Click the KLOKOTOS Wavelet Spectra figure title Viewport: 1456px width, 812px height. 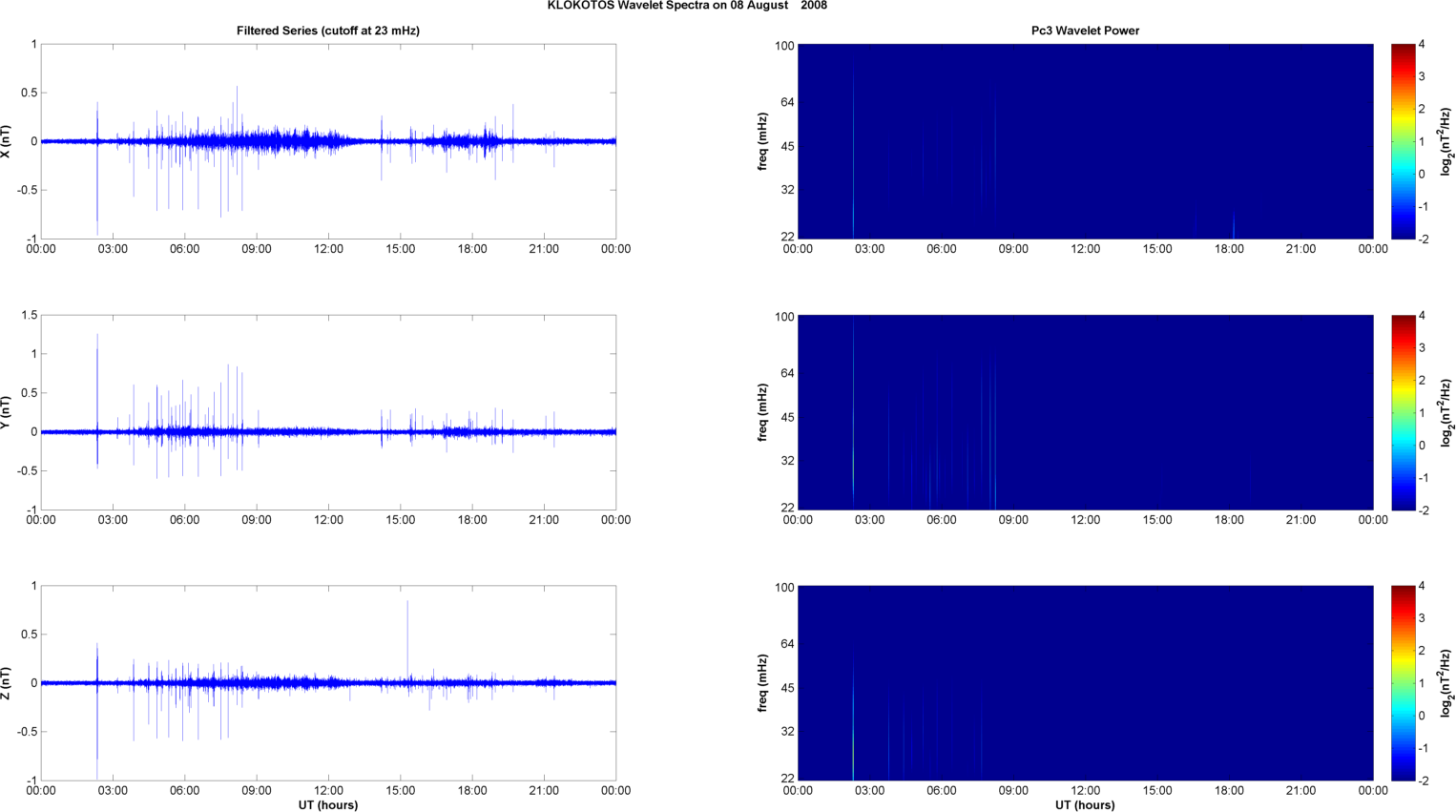[x=687, y=6]
